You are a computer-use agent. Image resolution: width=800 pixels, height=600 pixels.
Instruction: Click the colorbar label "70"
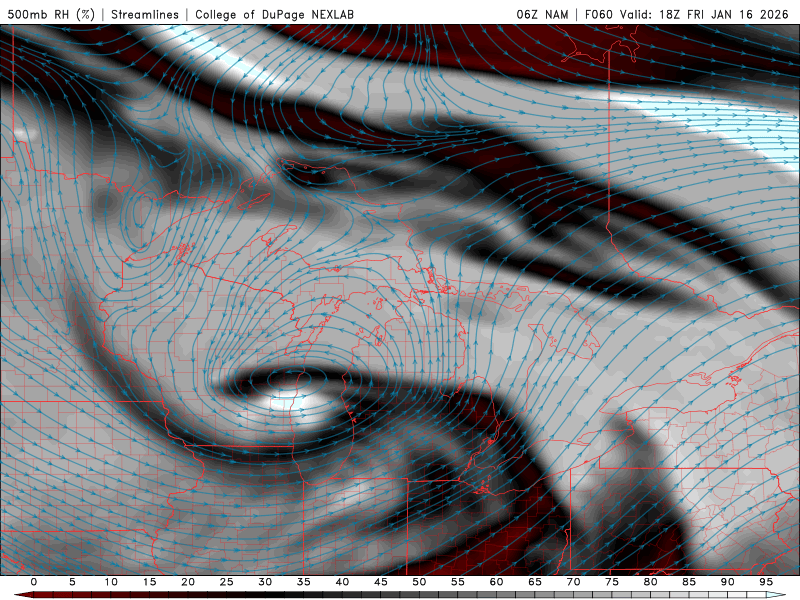[x=573, y=582]
